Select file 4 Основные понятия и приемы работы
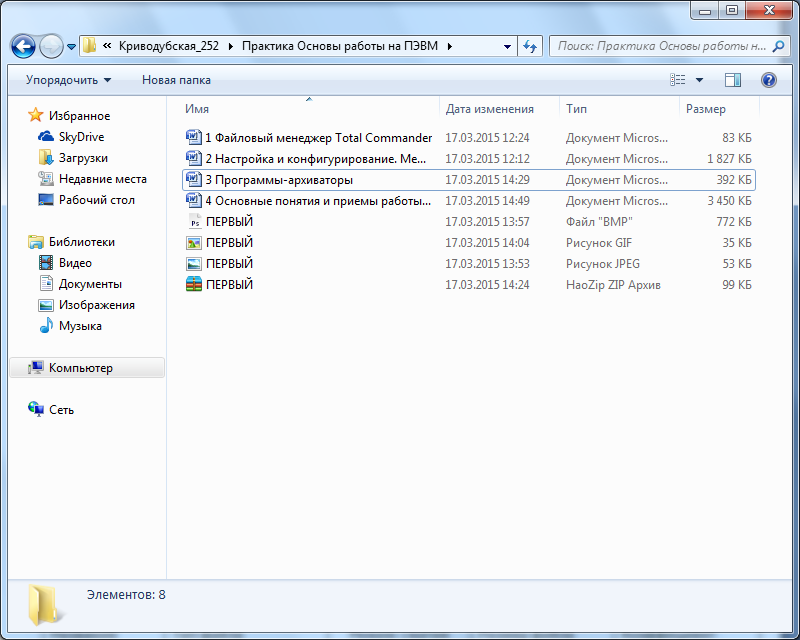 318,201
